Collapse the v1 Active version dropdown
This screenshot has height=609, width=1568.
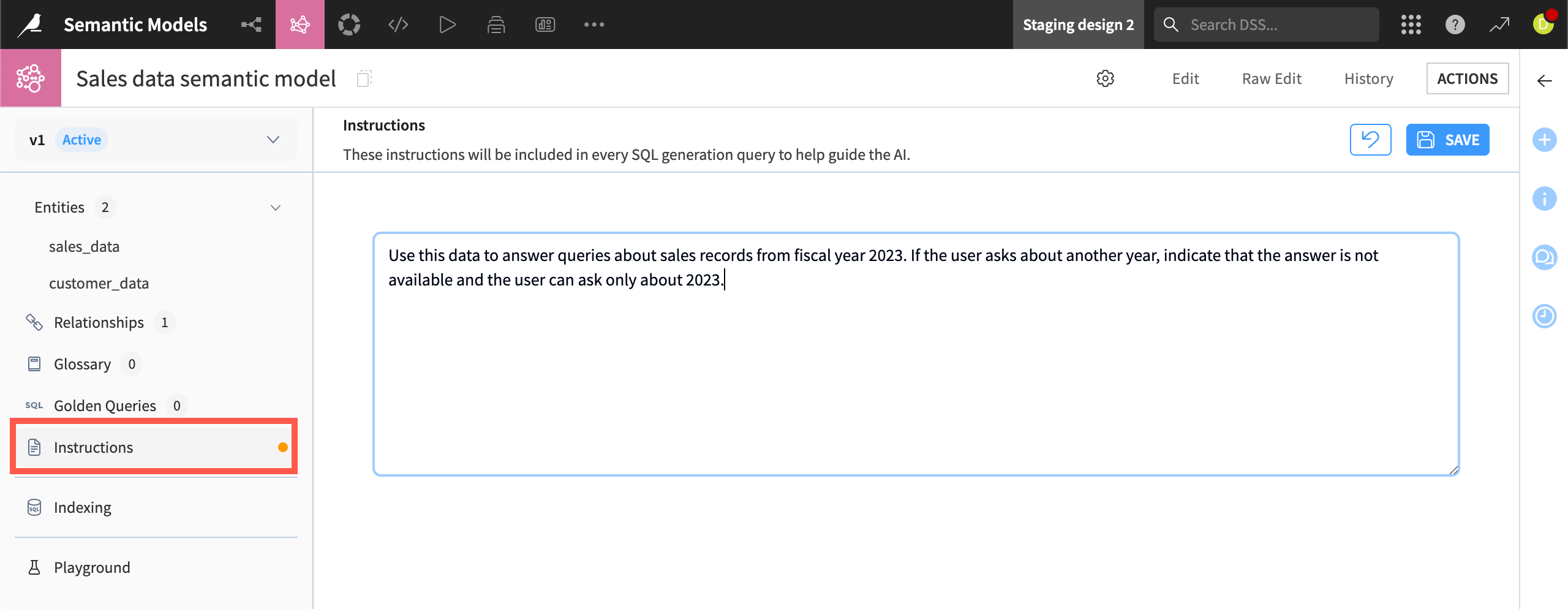click(x=273, y=139)
